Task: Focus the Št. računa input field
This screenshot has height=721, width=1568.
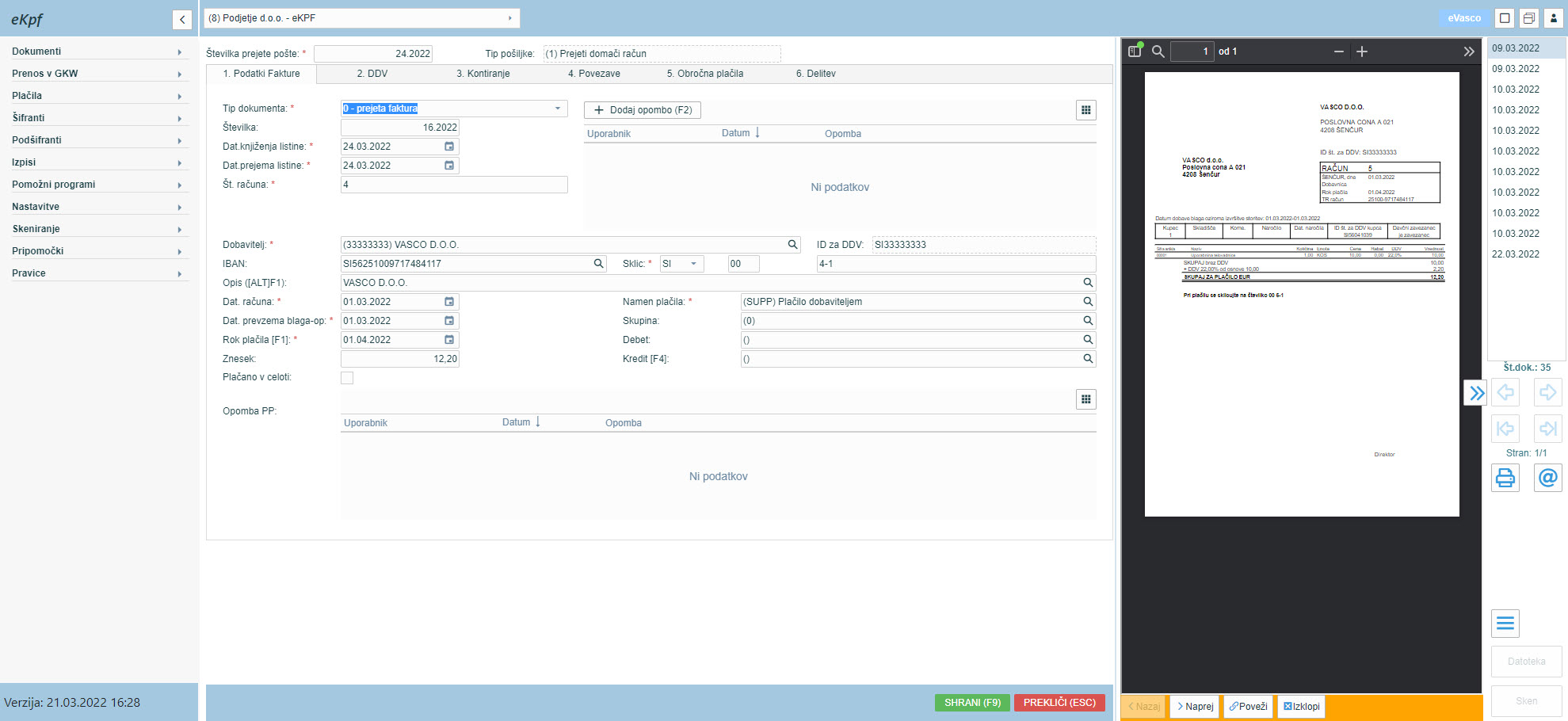Action: (x=454, y=185)
